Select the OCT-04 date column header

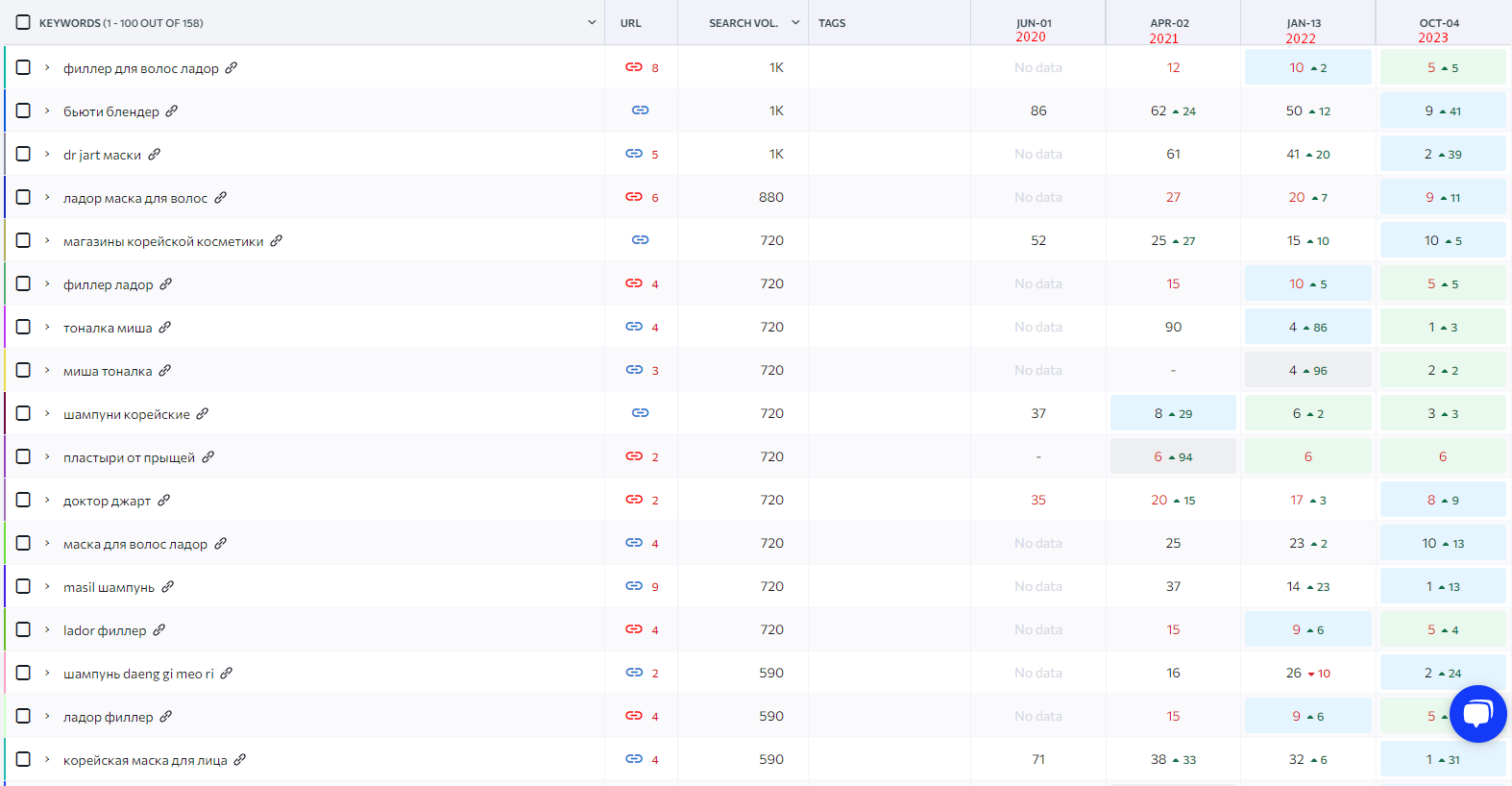1438,23
